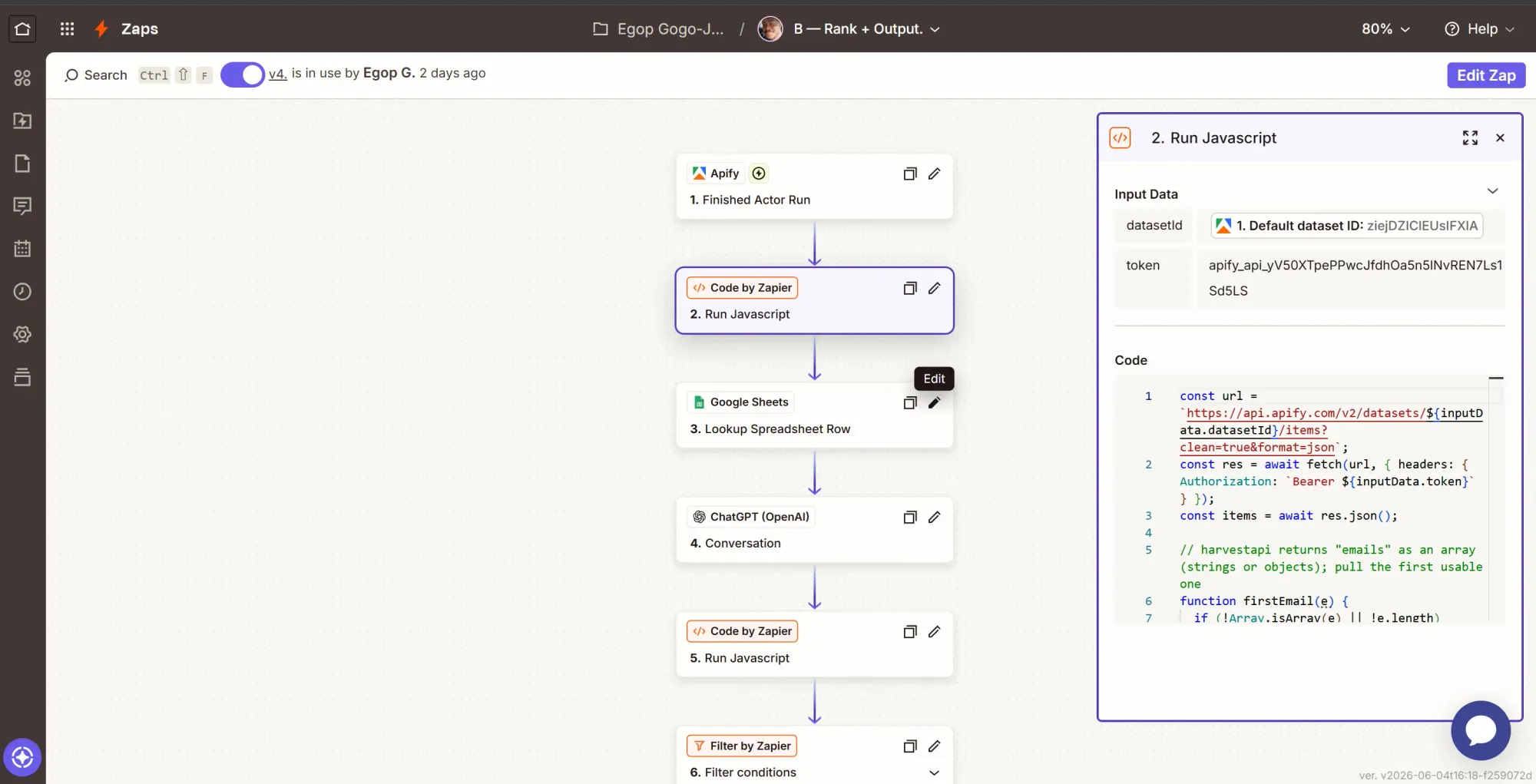This screenshot has width=1536, height=784.
Task: Select the 4. Conversation step card
Action: pos(814,530)
